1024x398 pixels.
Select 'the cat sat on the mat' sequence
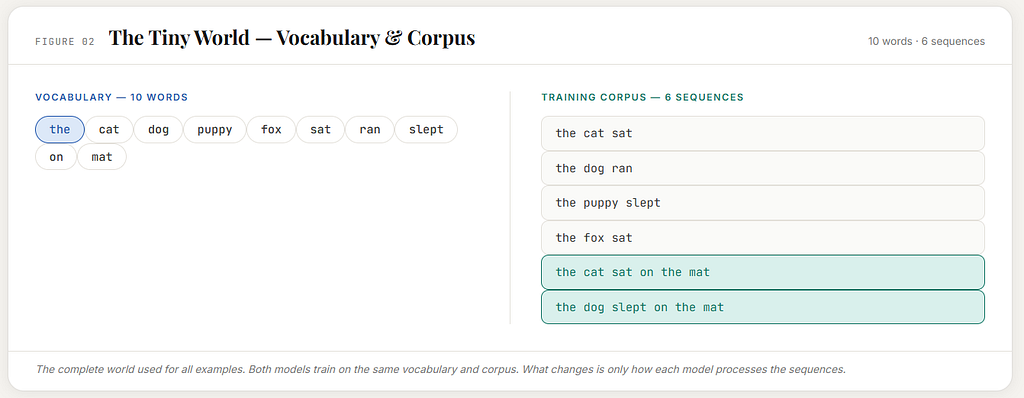pyautogui.click(x=763, y=272)
